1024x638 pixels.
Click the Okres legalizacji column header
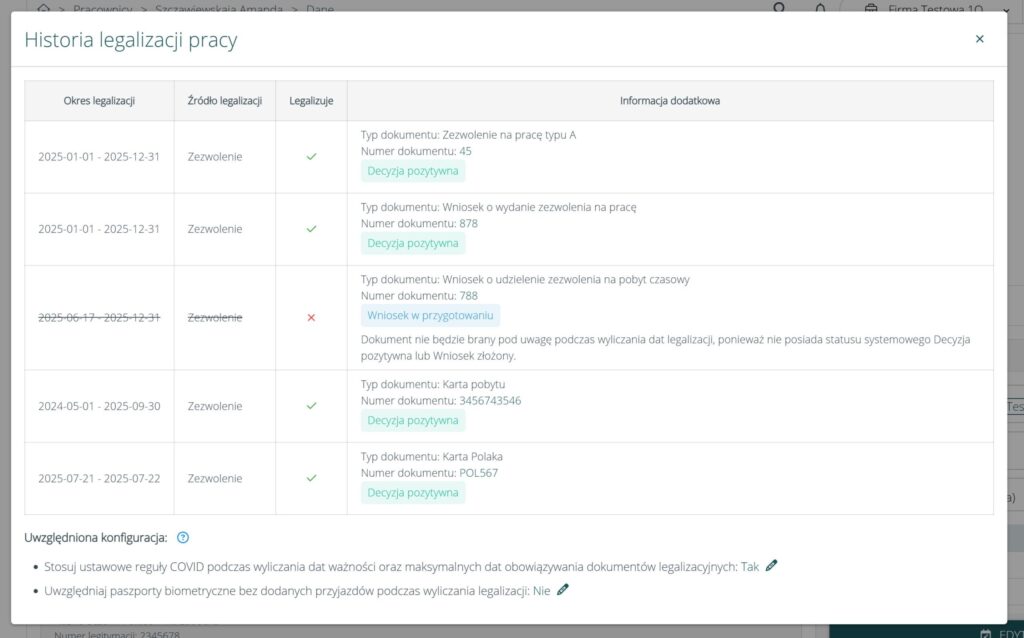(x=99, y=101)
